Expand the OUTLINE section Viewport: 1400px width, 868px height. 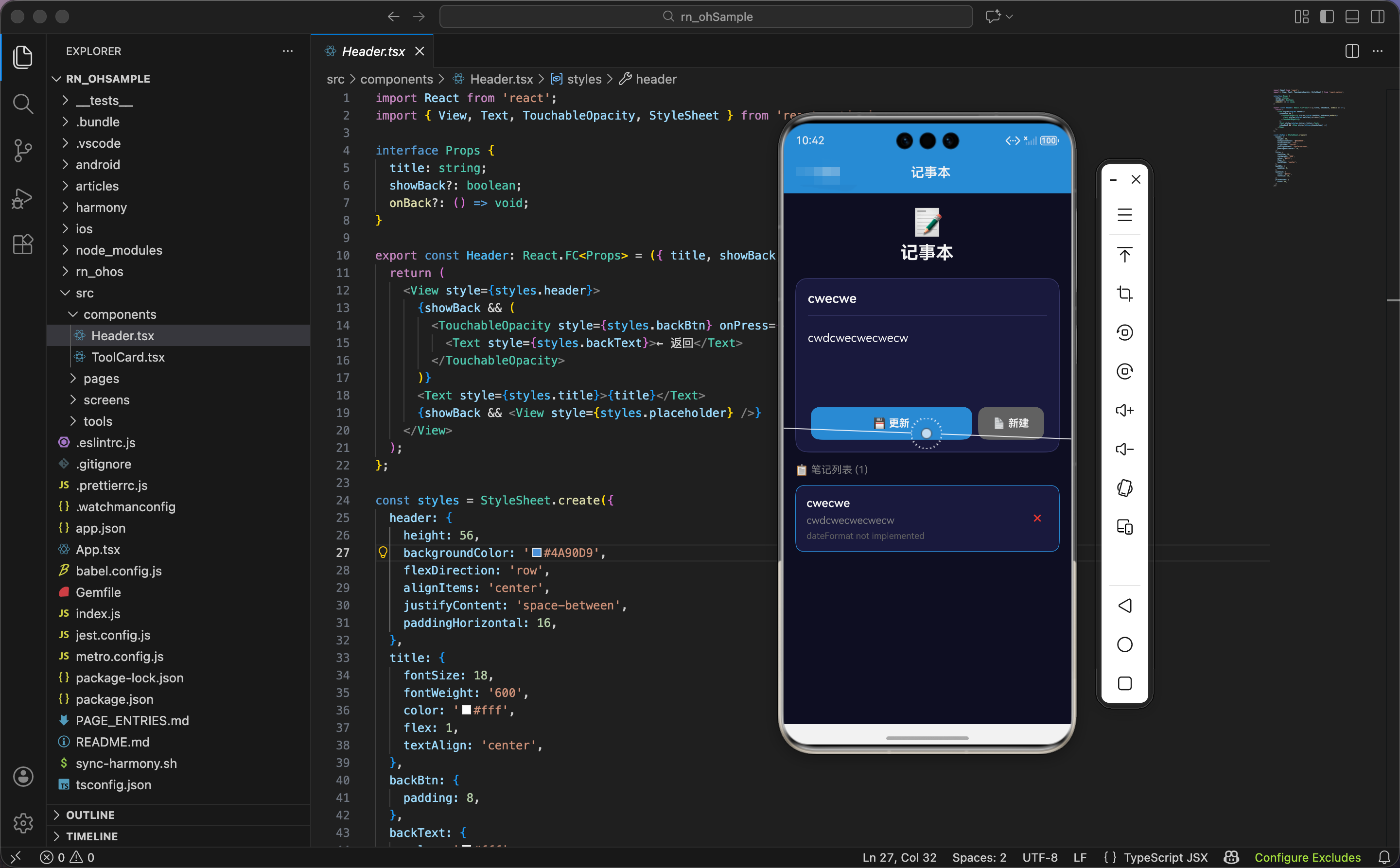pyautogui.click(x=89, y=815)
